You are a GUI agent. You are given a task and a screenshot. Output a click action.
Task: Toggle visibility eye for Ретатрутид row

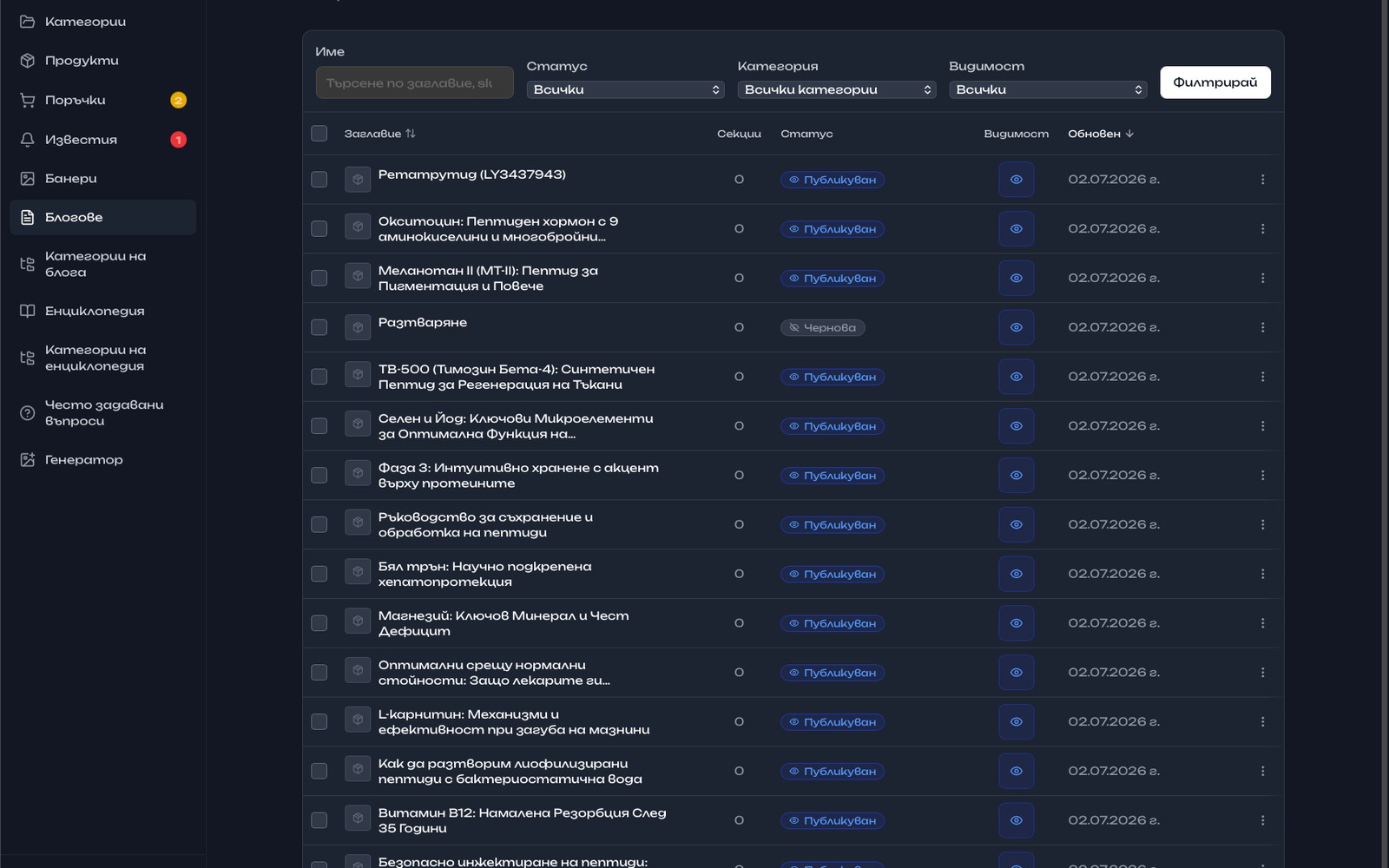click(1016, 180)
